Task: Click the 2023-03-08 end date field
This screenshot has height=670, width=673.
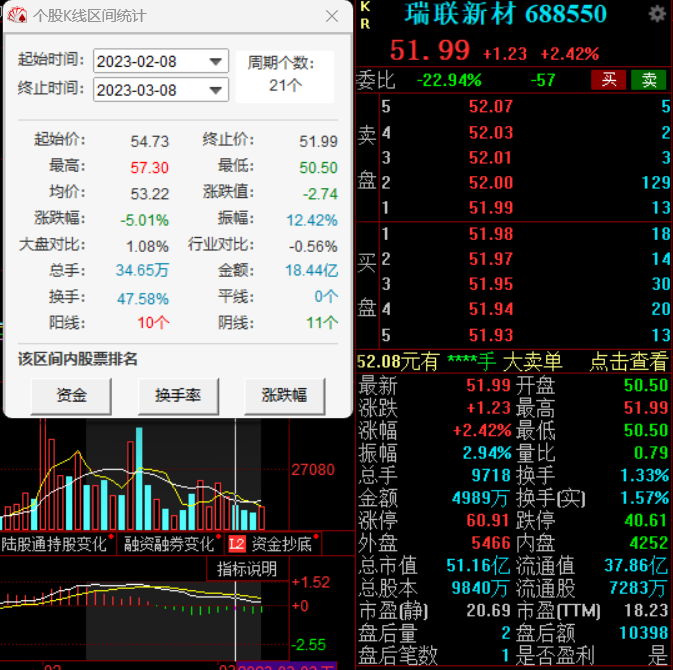Action: [x=148, y=91]
